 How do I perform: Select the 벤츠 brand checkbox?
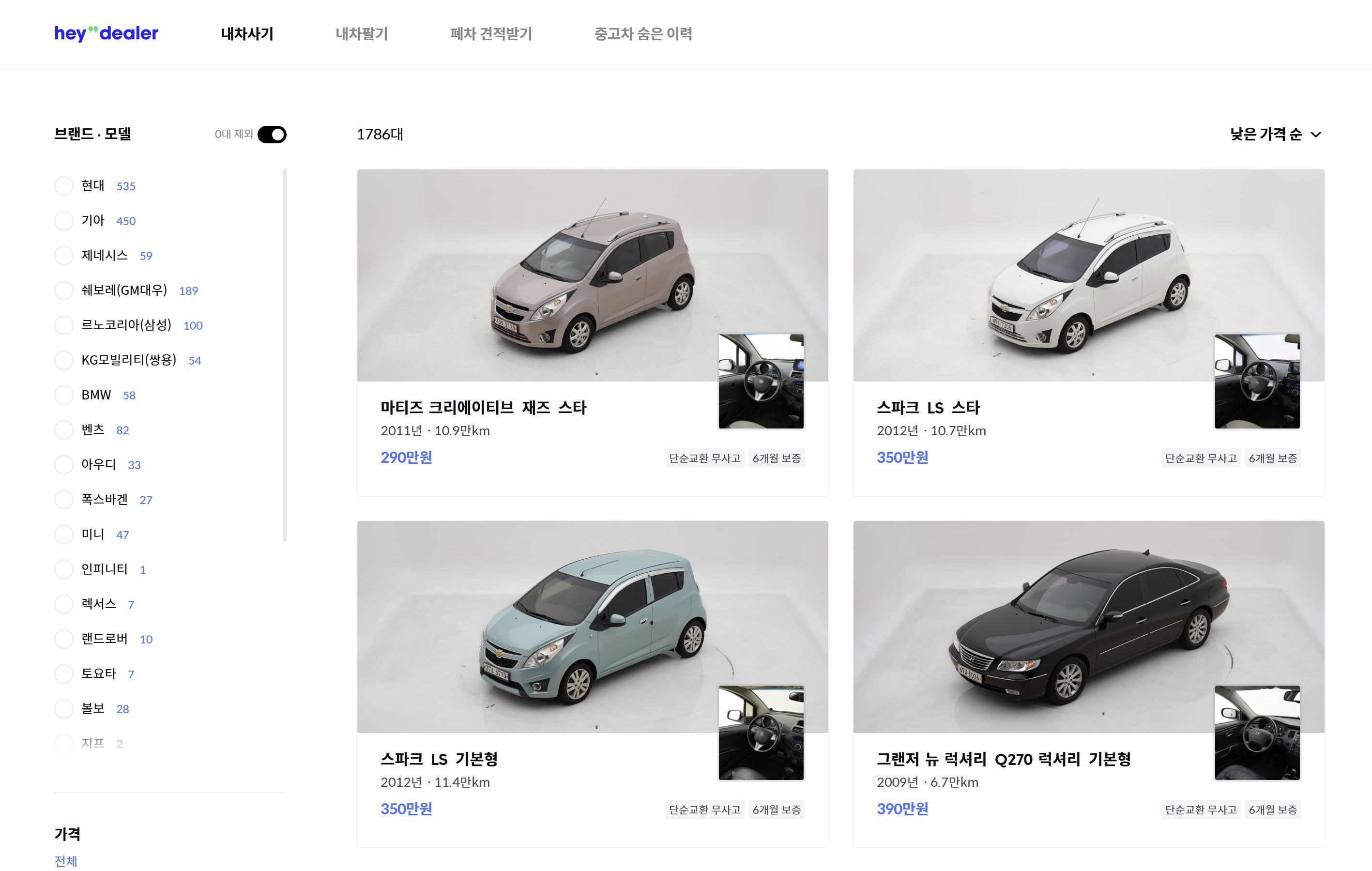click(x=64, y=430)
